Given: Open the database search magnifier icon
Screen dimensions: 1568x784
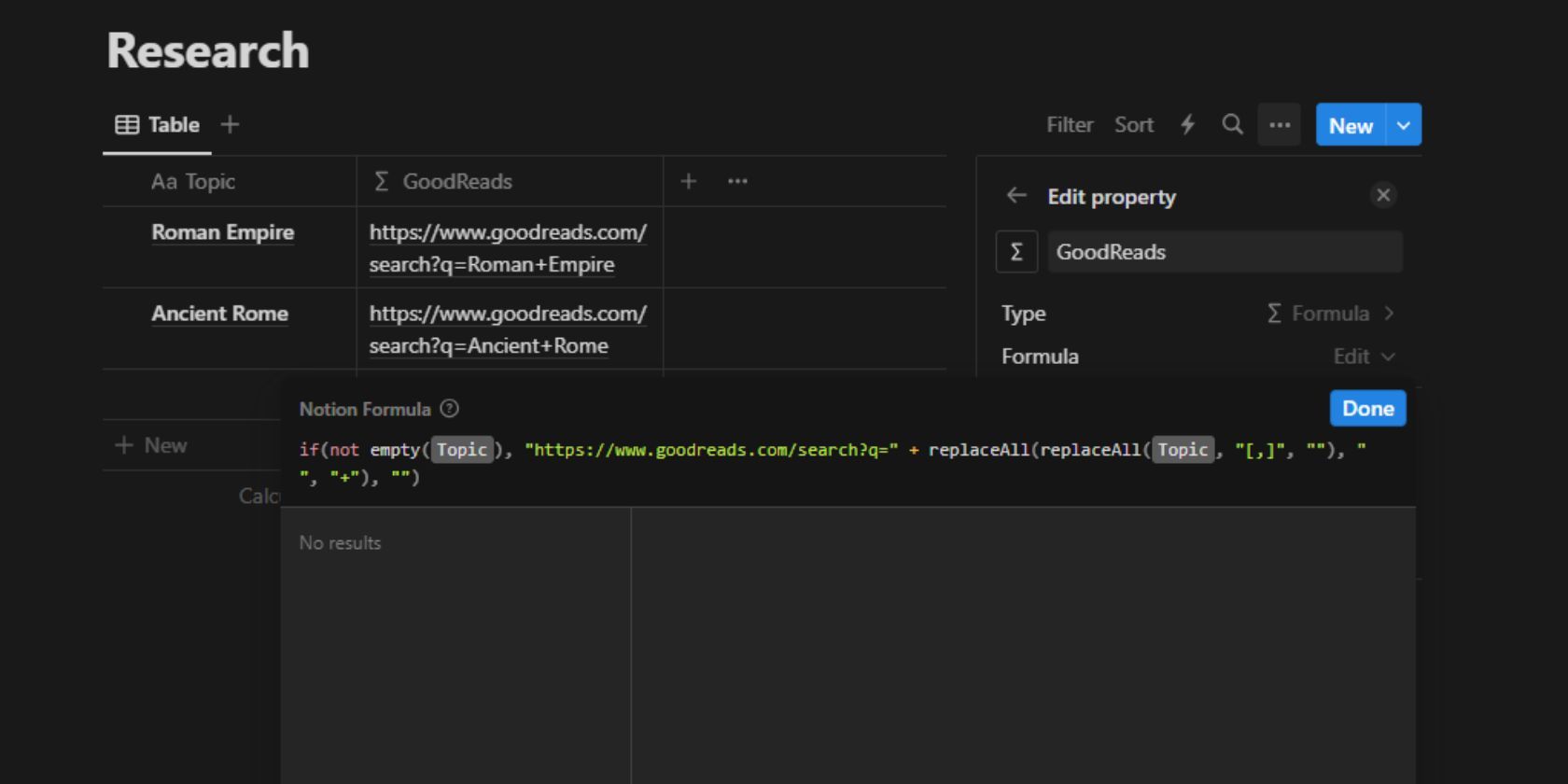Looking at the screenshot, I should point(1232,125).
